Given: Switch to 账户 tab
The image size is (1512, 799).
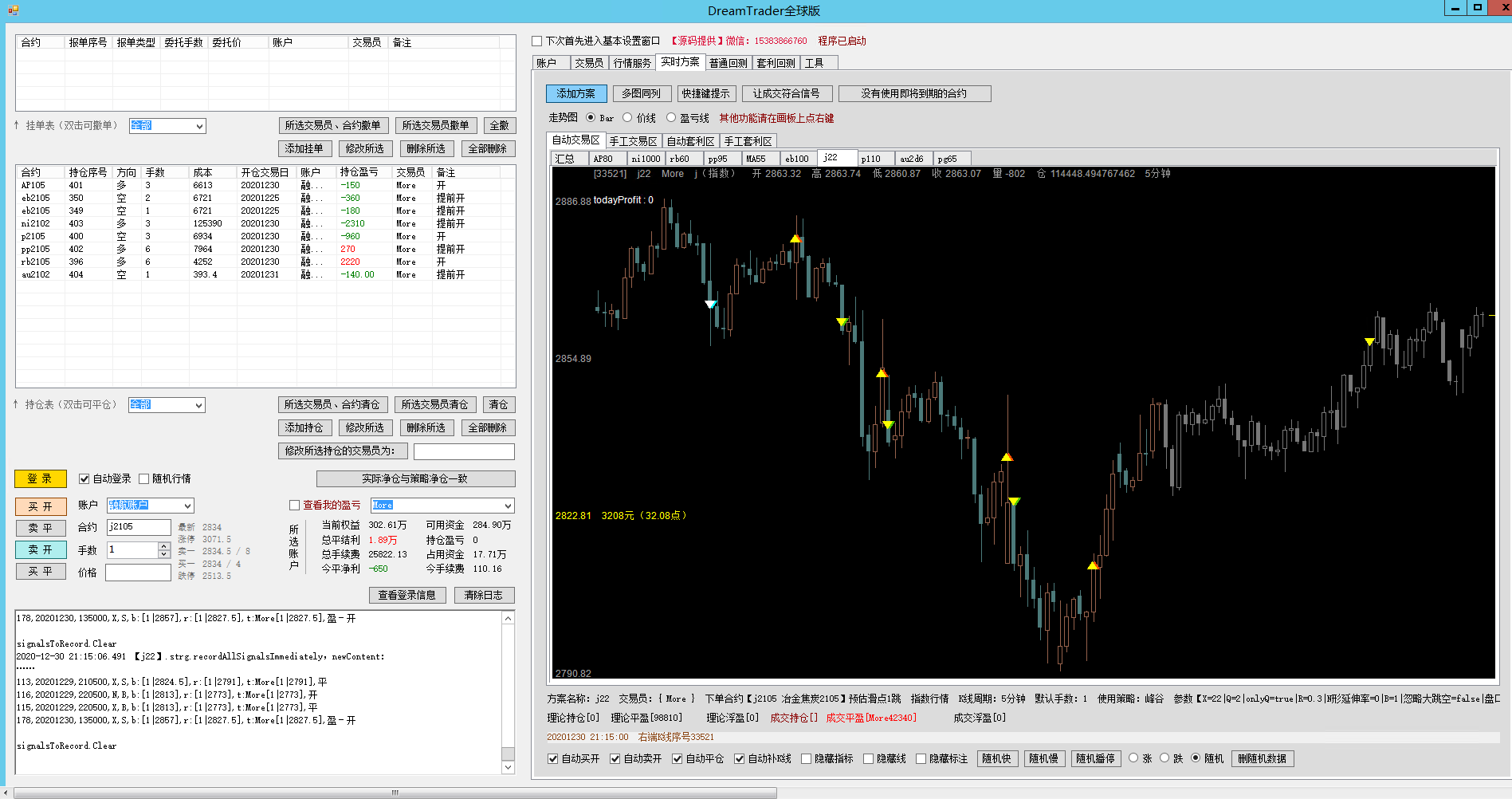Looking at the screenshot, I should 552,63.
